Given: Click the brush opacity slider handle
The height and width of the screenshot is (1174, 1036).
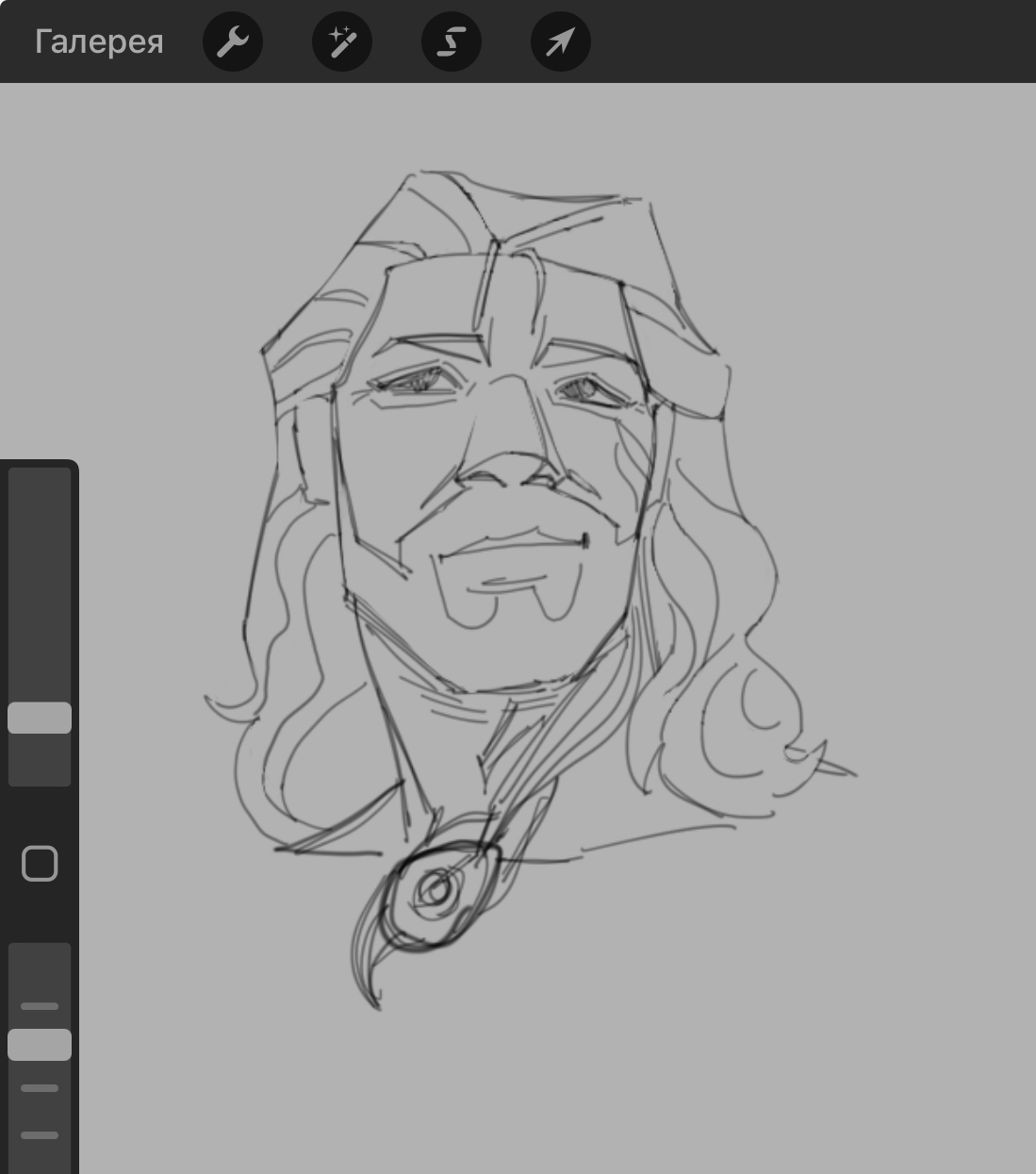Looking at the screenshot, I should (x=40, y=1045).
